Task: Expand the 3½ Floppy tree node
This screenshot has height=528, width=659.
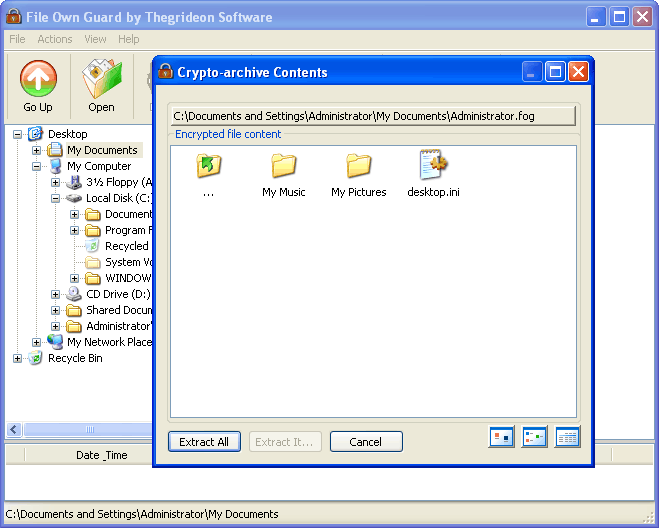Action: point(55,182)
